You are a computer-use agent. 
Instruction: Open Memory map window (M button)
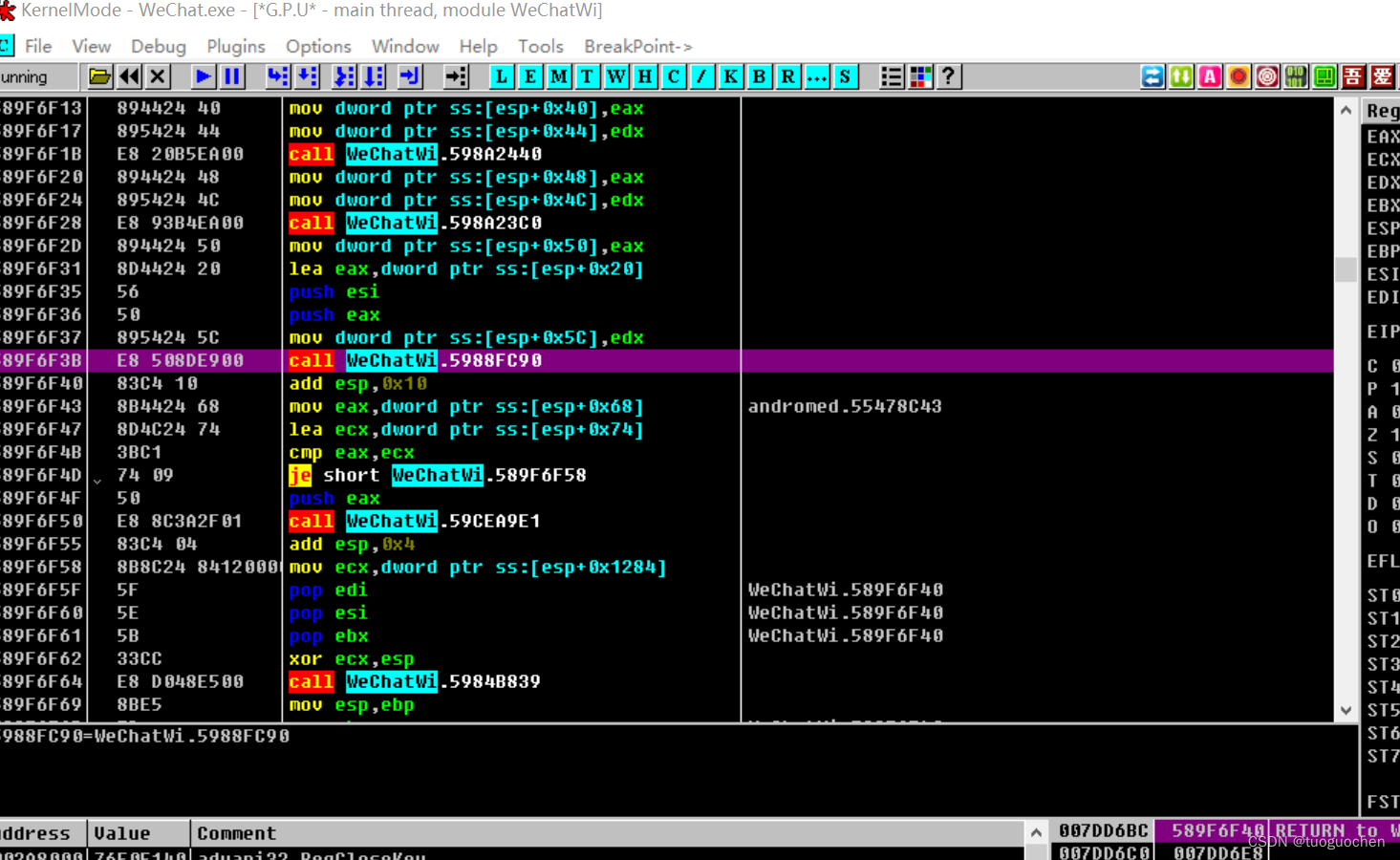(x=559, y=76)
